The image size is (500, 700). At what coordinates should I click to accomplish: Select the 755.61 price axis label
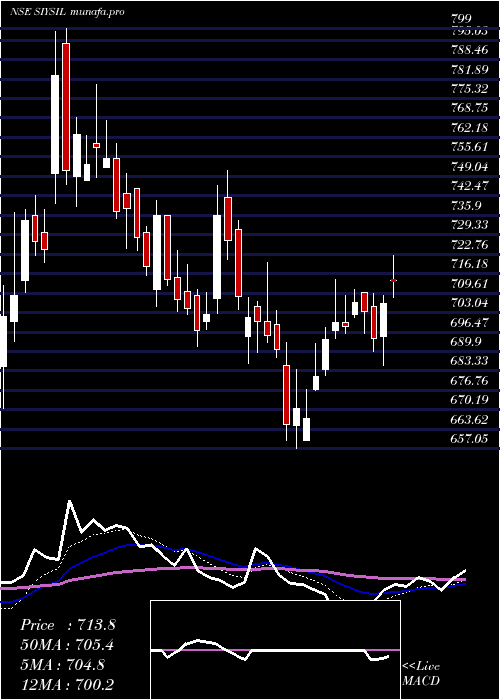469,147
